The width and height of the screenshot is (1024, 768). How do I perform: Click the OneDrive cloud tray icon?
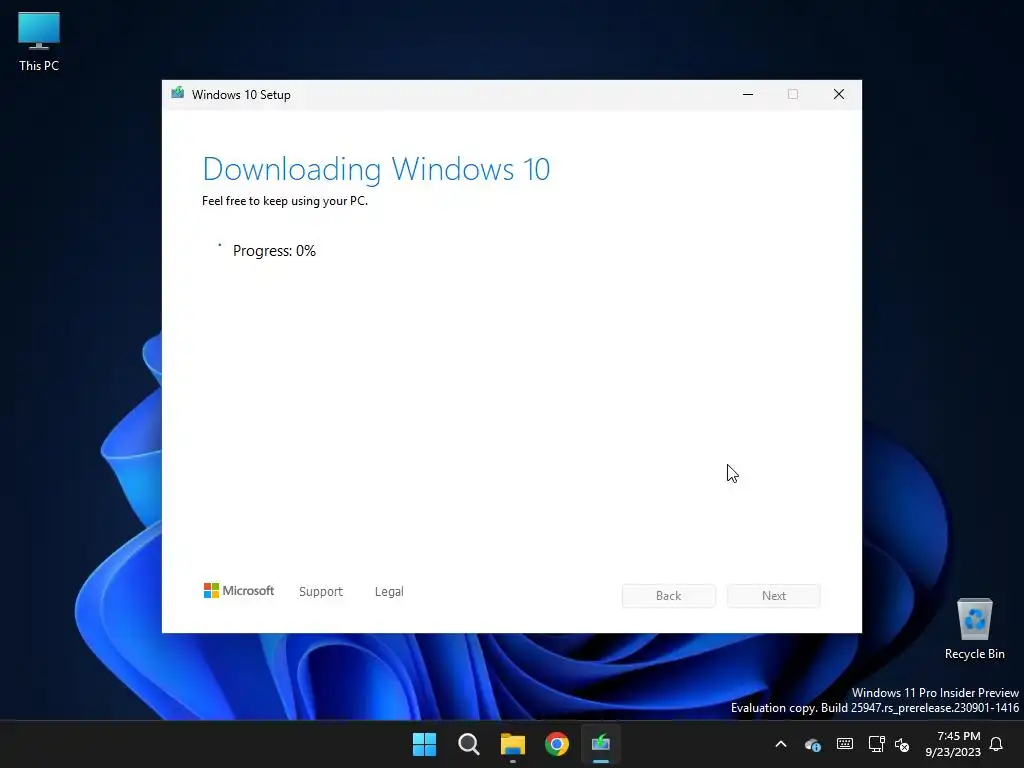pyautogui.click(x=812, y=744)
